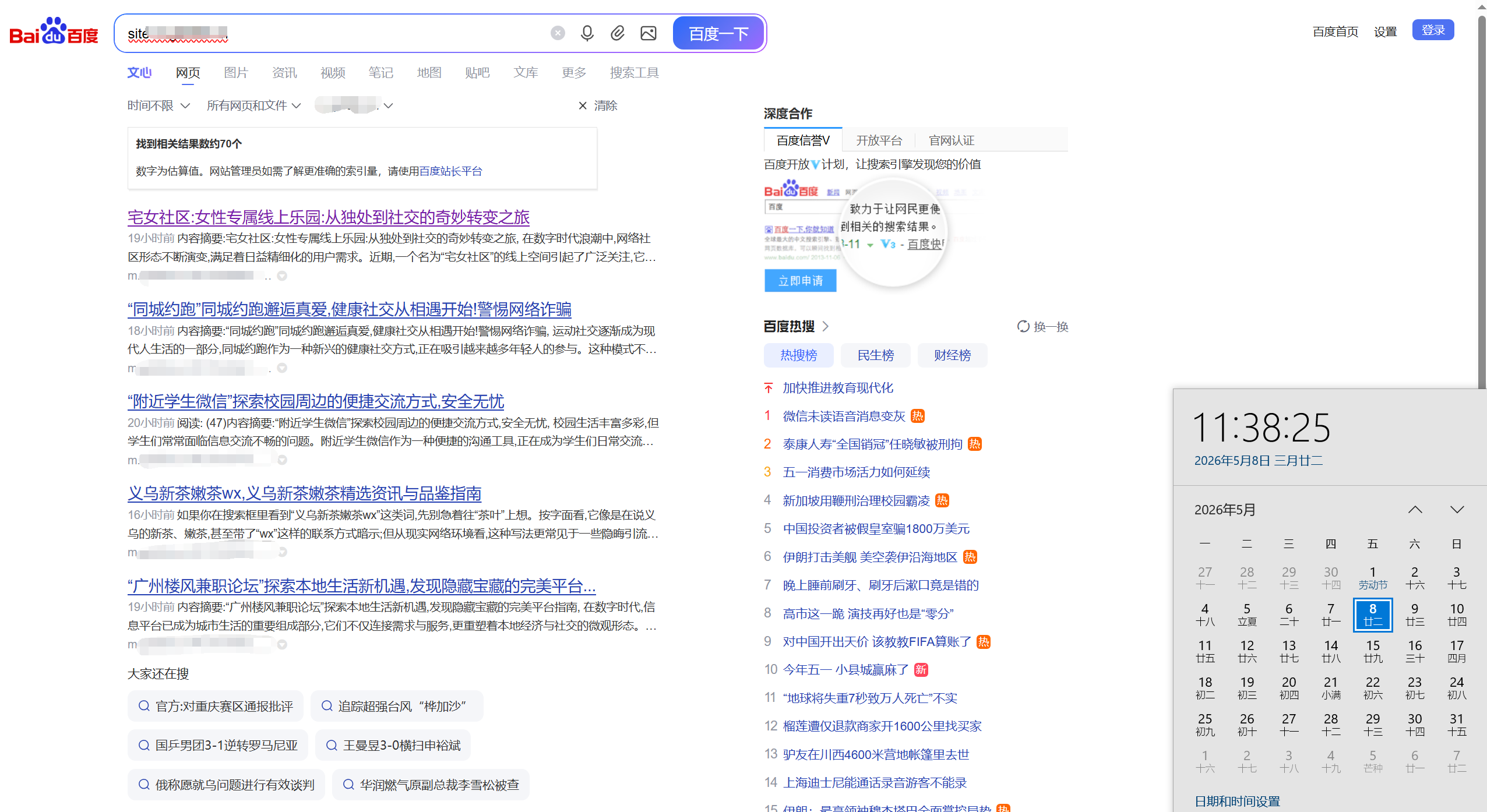This screenshot has height=812, width=1487.
Task: Clear the search box text
Action: point(558,33)
